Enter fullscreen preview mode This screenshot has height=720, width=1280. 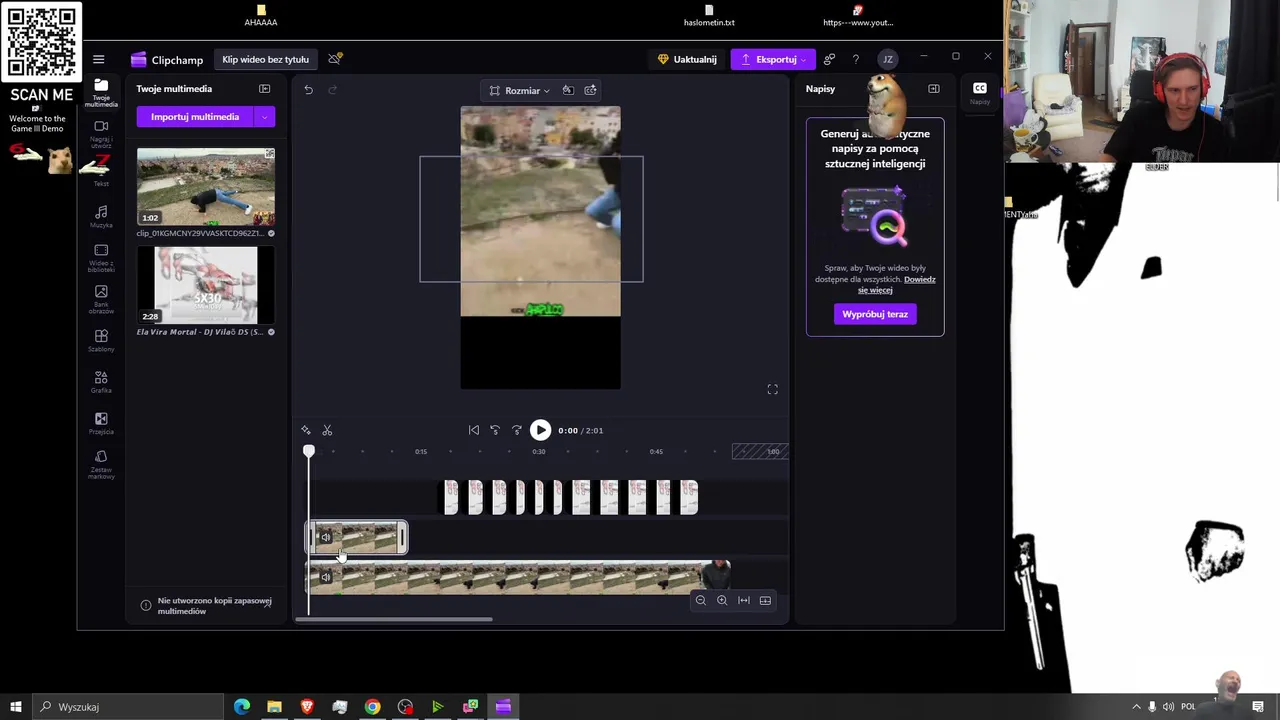[x=772, y=389]
